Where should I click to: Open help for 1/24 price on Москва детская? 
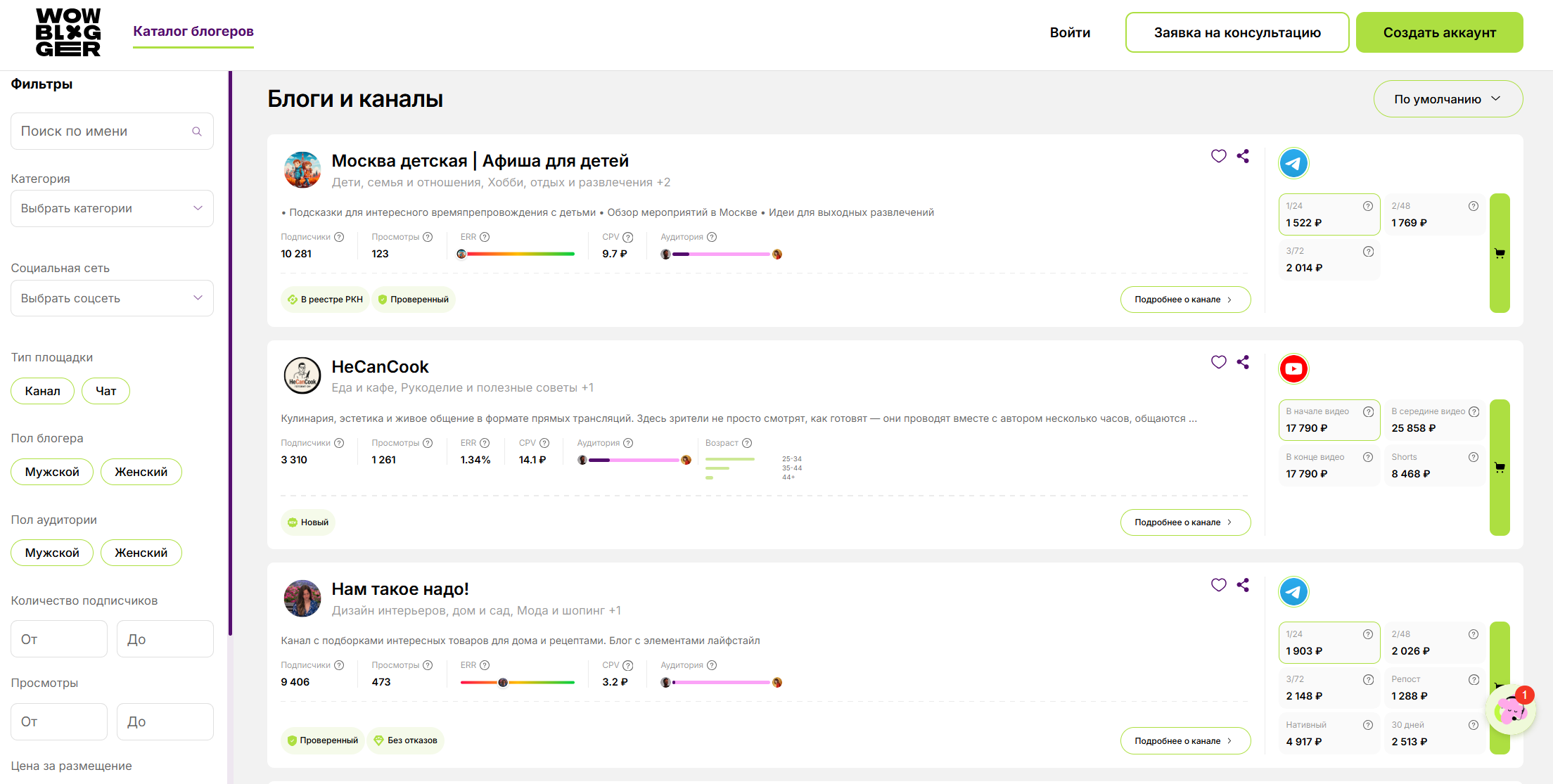click(1368, 206)
